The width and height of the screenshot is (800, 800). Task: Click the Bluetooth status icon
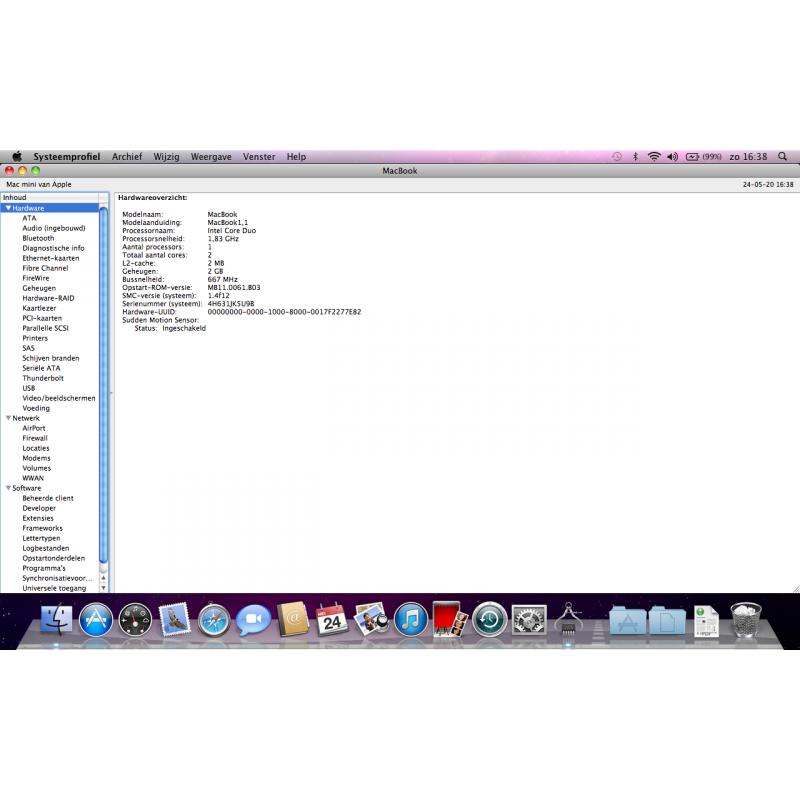coord(635,157)
